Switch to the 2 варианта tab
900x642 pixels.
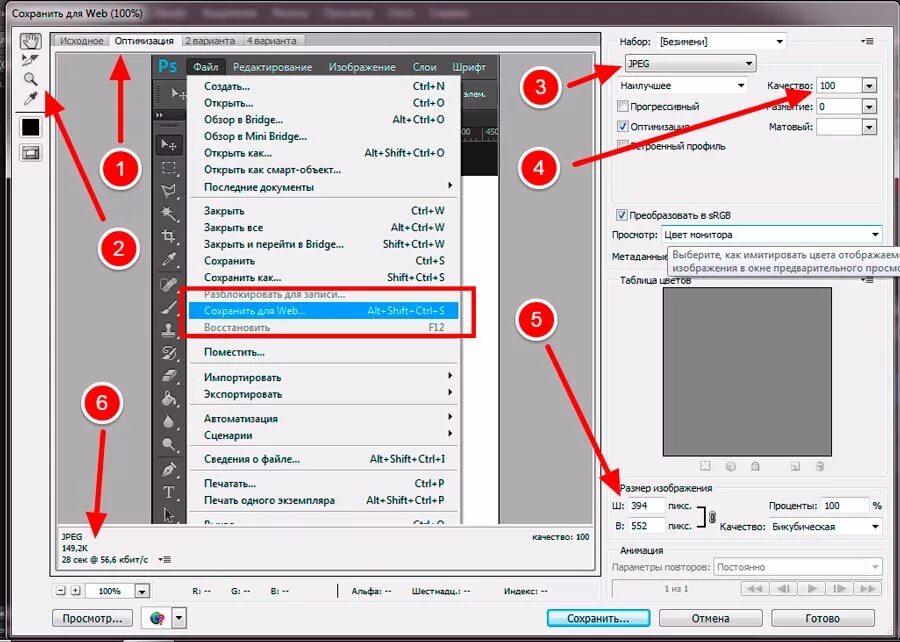(x=210, y=41)
